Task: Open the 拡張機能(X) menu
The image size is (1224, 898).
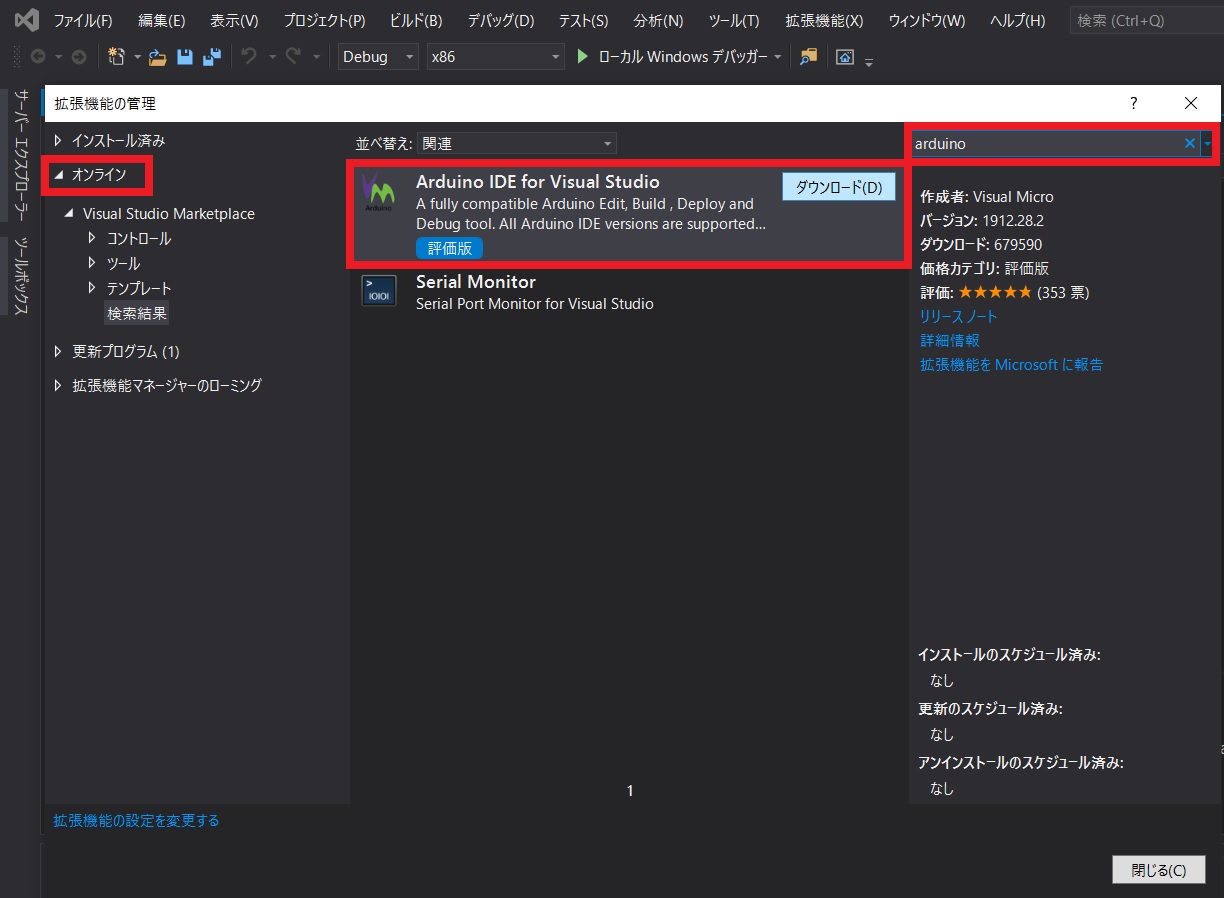Action: coord(824,20)
